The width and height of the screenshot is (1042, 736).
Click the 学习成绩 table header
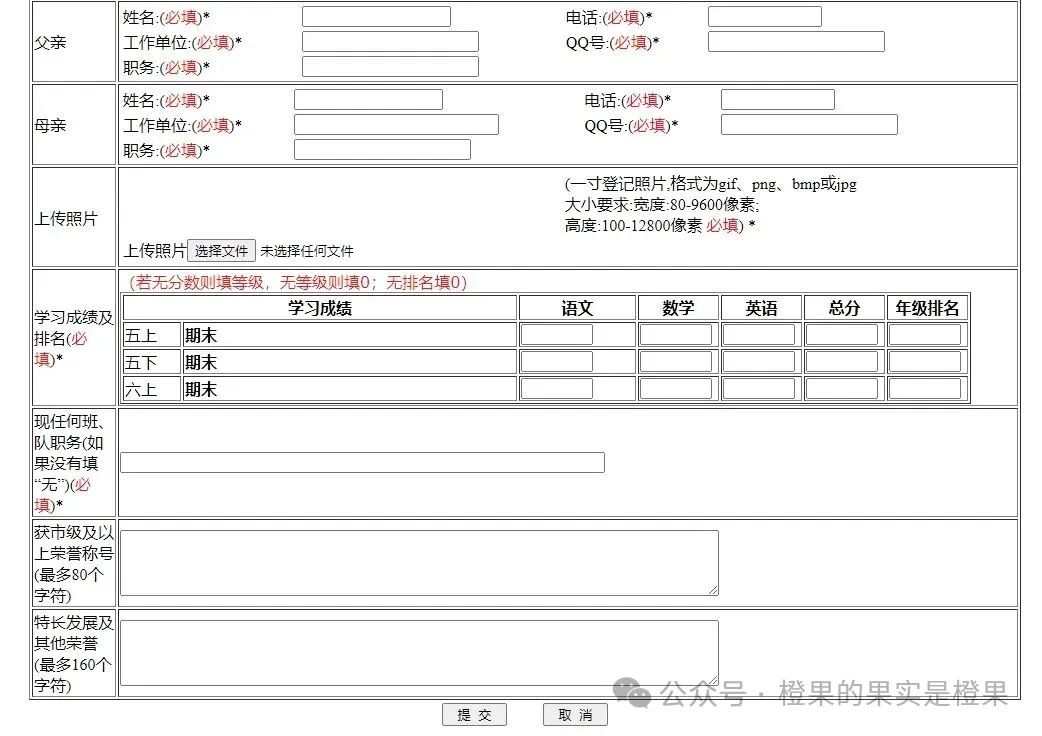320,308
